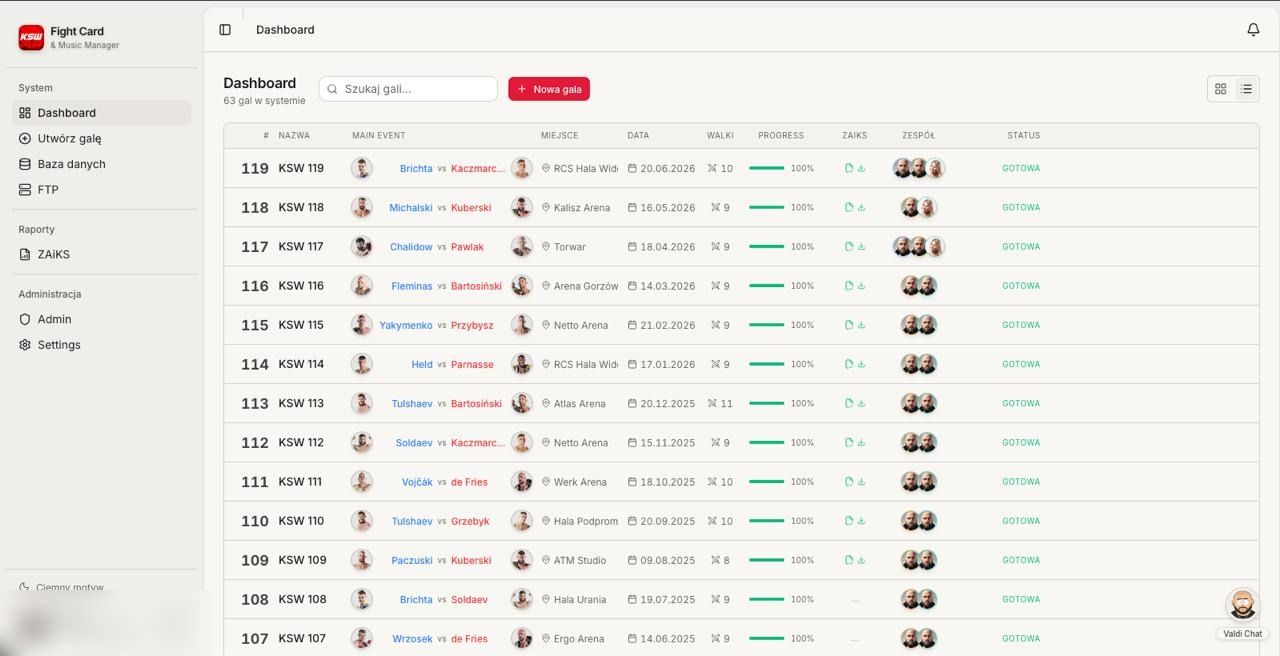Click the progress bar for KSW 115

click(766, 325)
